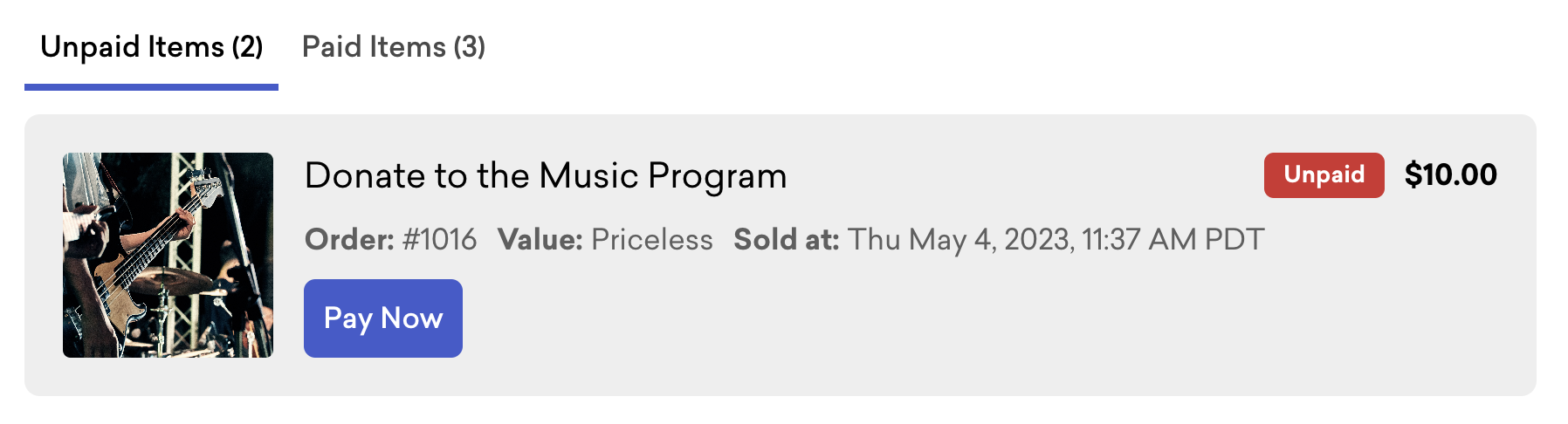Click the word Program in the item title
The width and height of the screenshot is (1568, 424).
[717, 176]
